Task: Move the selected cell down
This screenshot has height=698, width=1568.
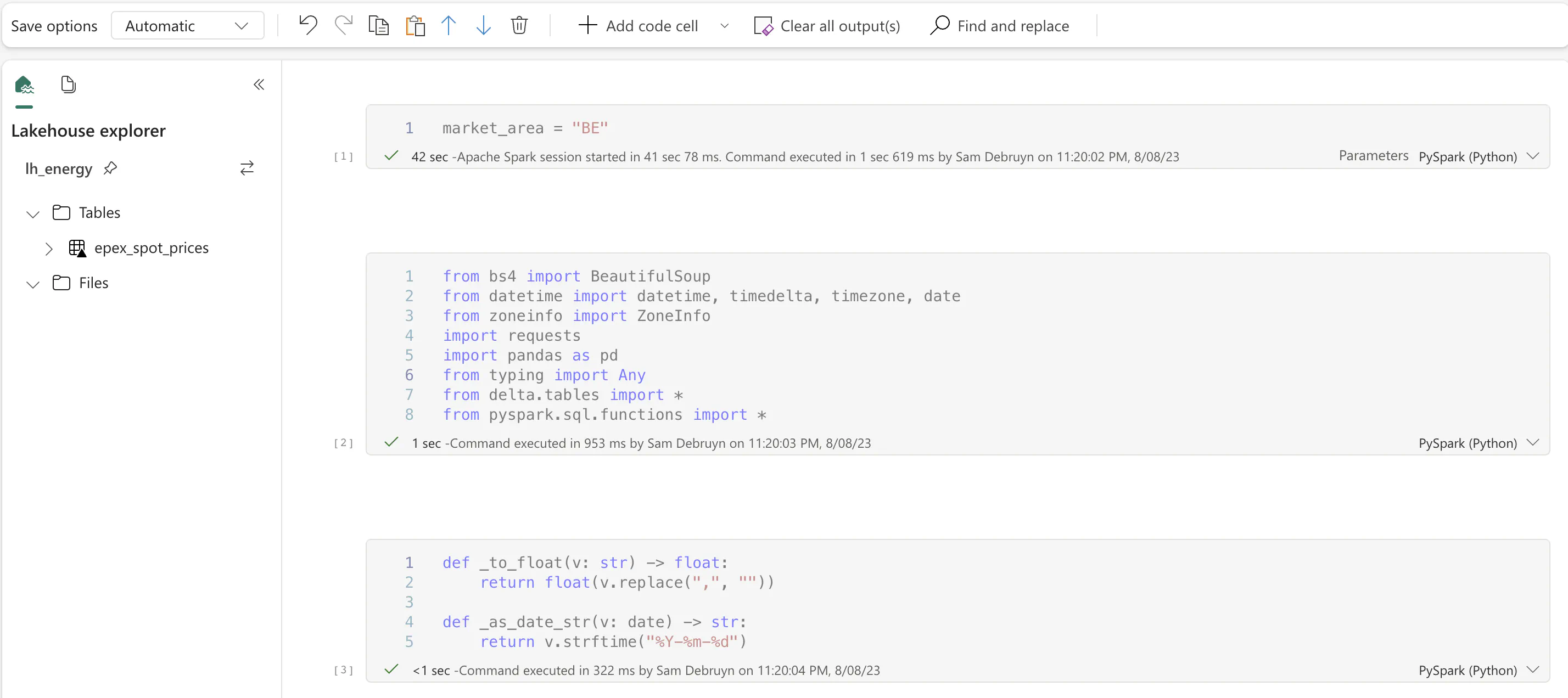Action: coord(483,25)
